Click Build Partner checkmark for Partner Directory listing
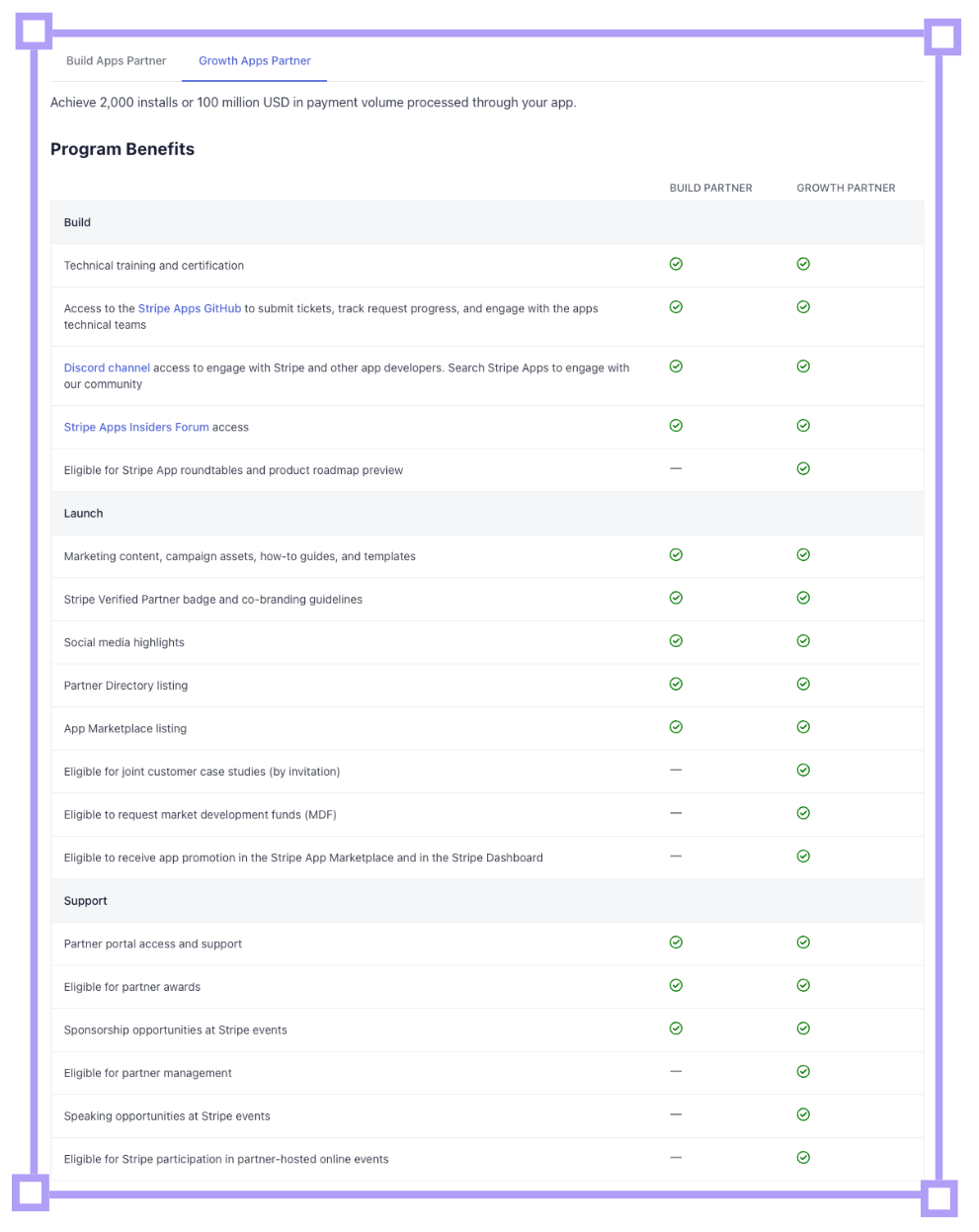 click(x=676, y=684)
